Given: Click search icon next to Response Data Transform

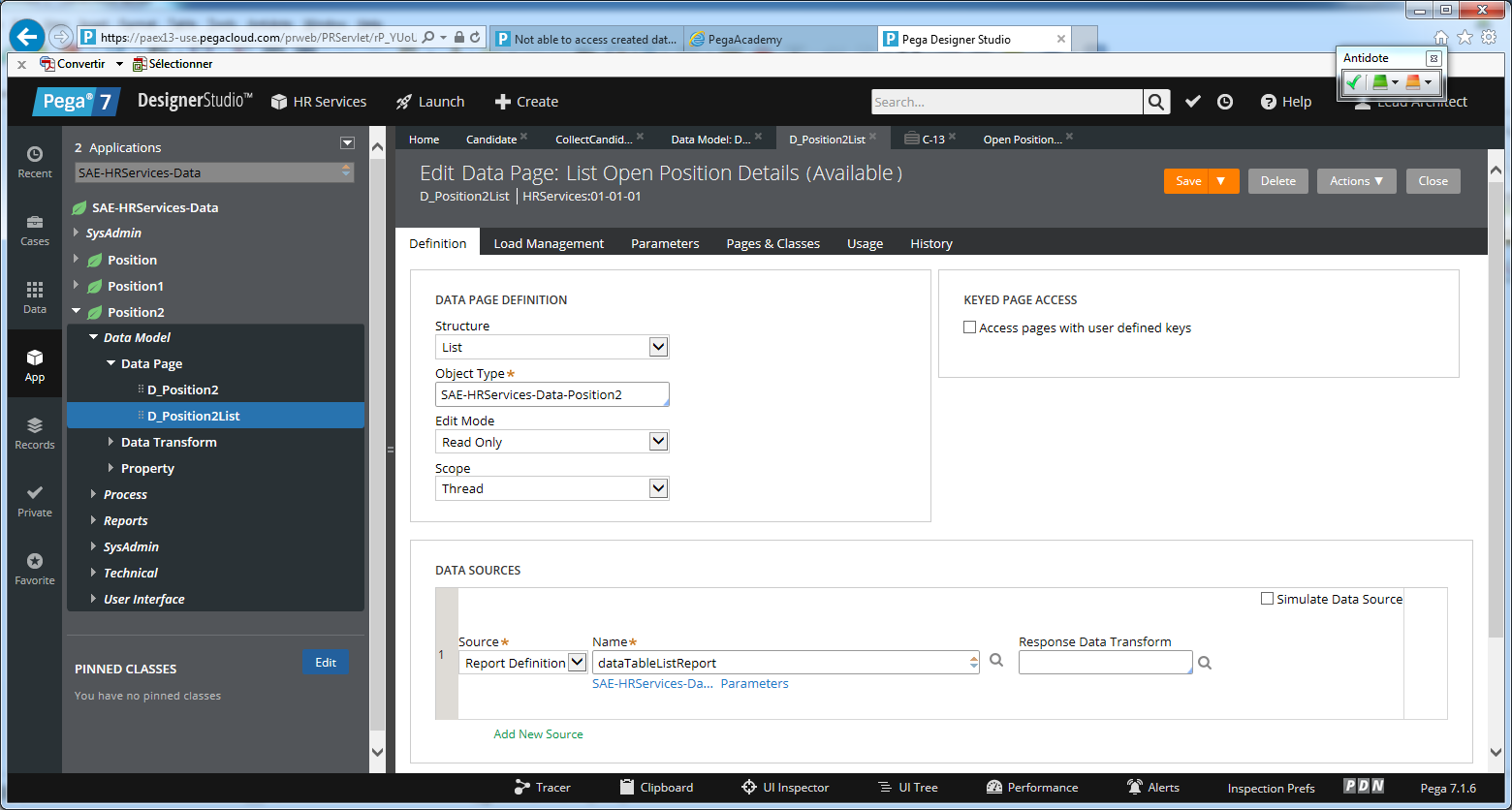Looking at the screenshot, I should point(1205,663).
